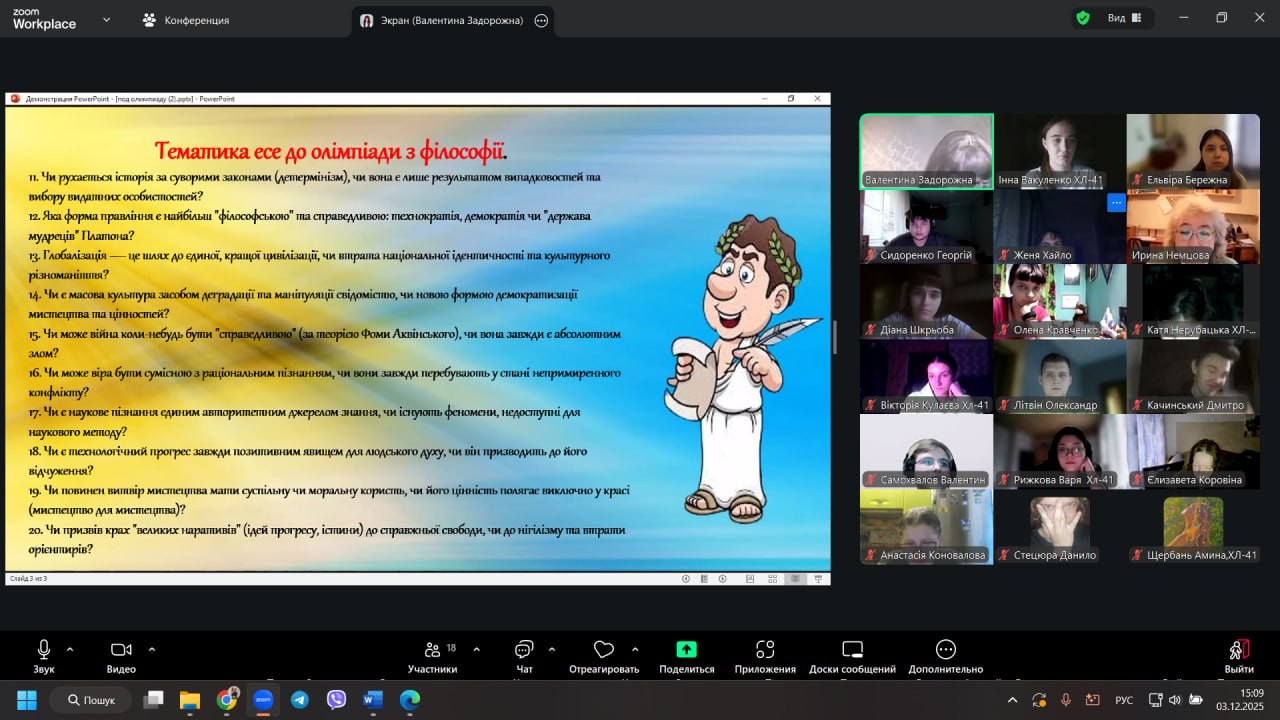The width and height of the screenshot is (1280, 720).
Task: Open Telegram from the Windows taskbar
Action: click(300, 700)
